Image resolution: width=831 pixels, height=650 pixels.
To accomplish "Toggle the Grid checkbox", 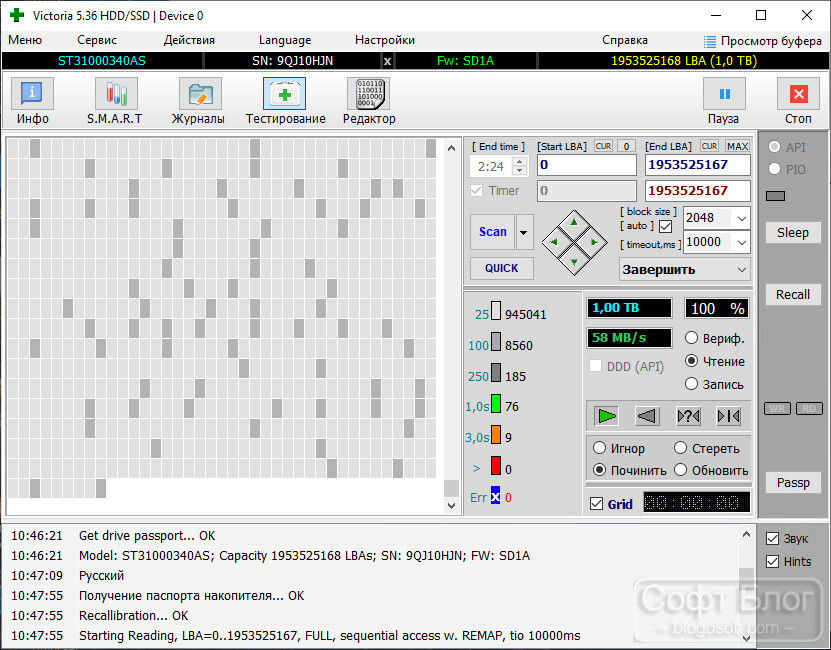I will pos(596,504).
